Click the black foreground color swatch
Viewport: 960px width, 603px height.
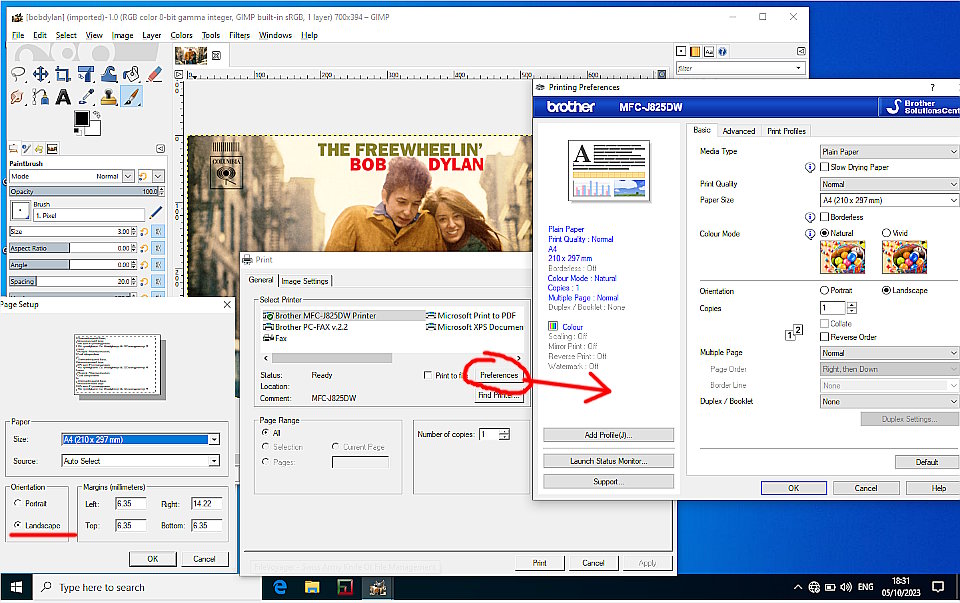click(81, 119)
